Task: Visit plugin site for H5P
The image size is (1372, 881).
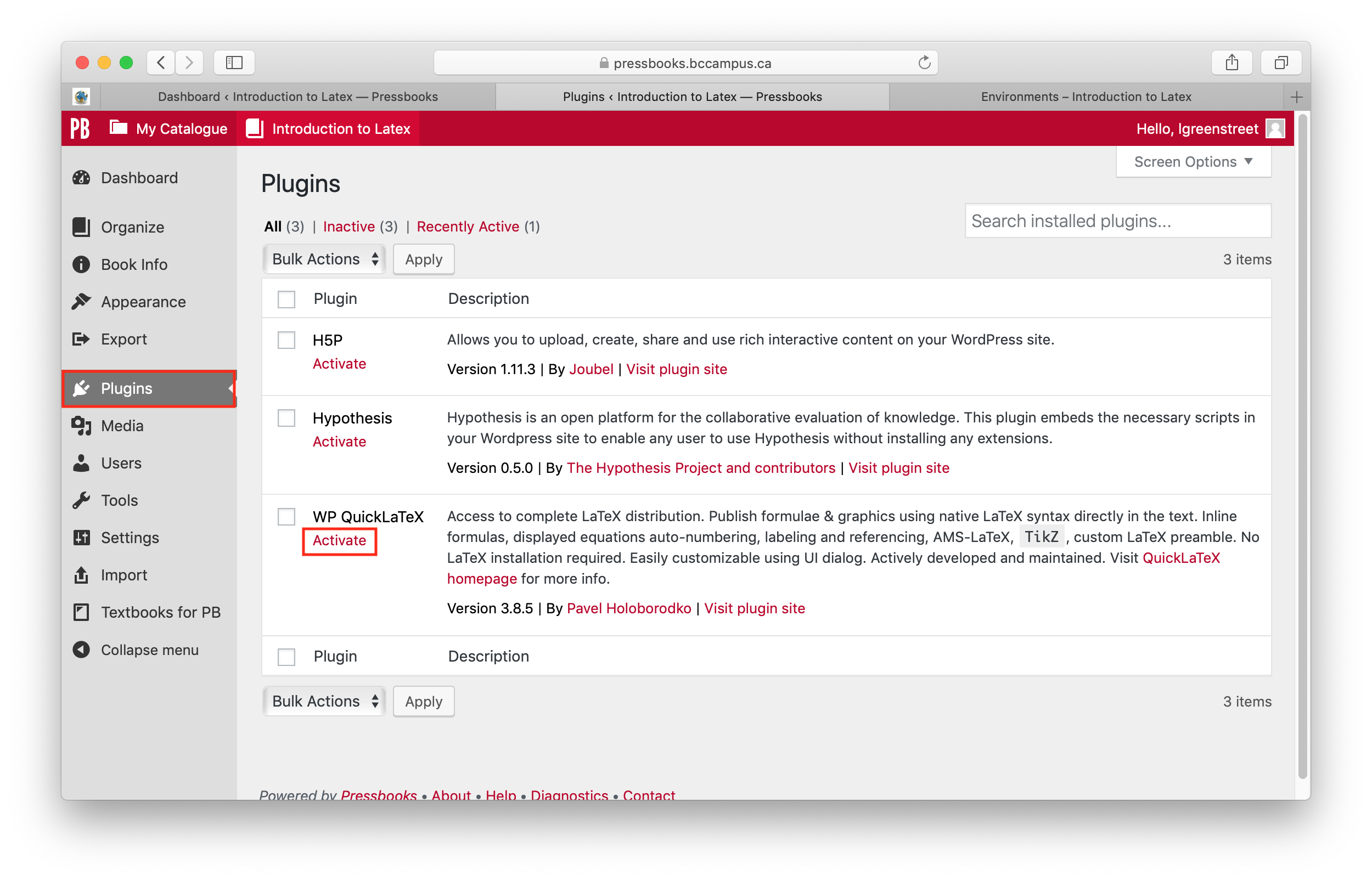Action: pyautogui.click(x=676, y=369)
